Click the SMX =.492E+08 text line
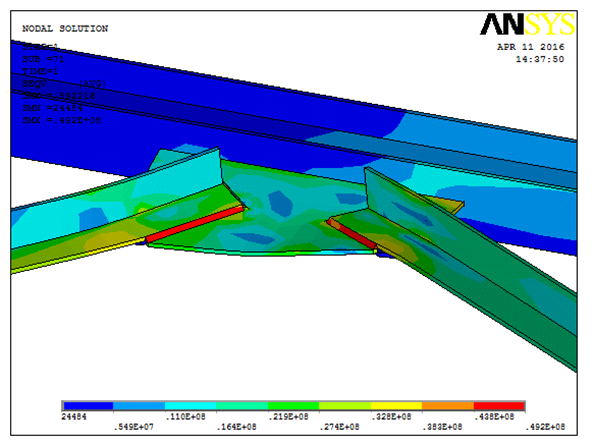This screenshot has height=446, width=595. 61,120
